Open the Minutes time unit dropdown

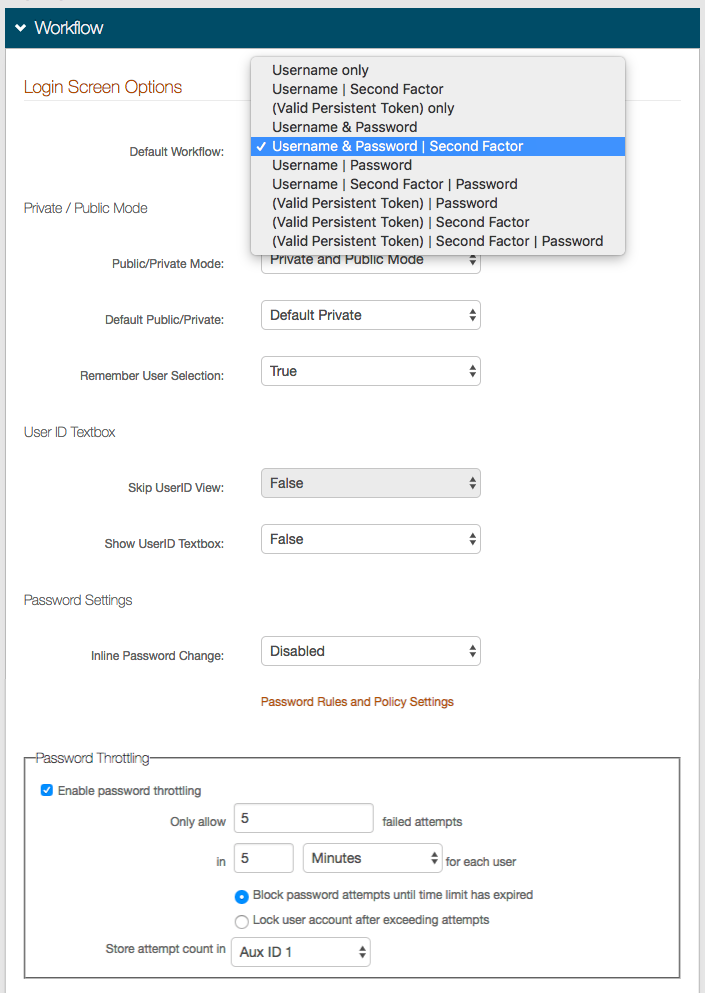(372, 858)
